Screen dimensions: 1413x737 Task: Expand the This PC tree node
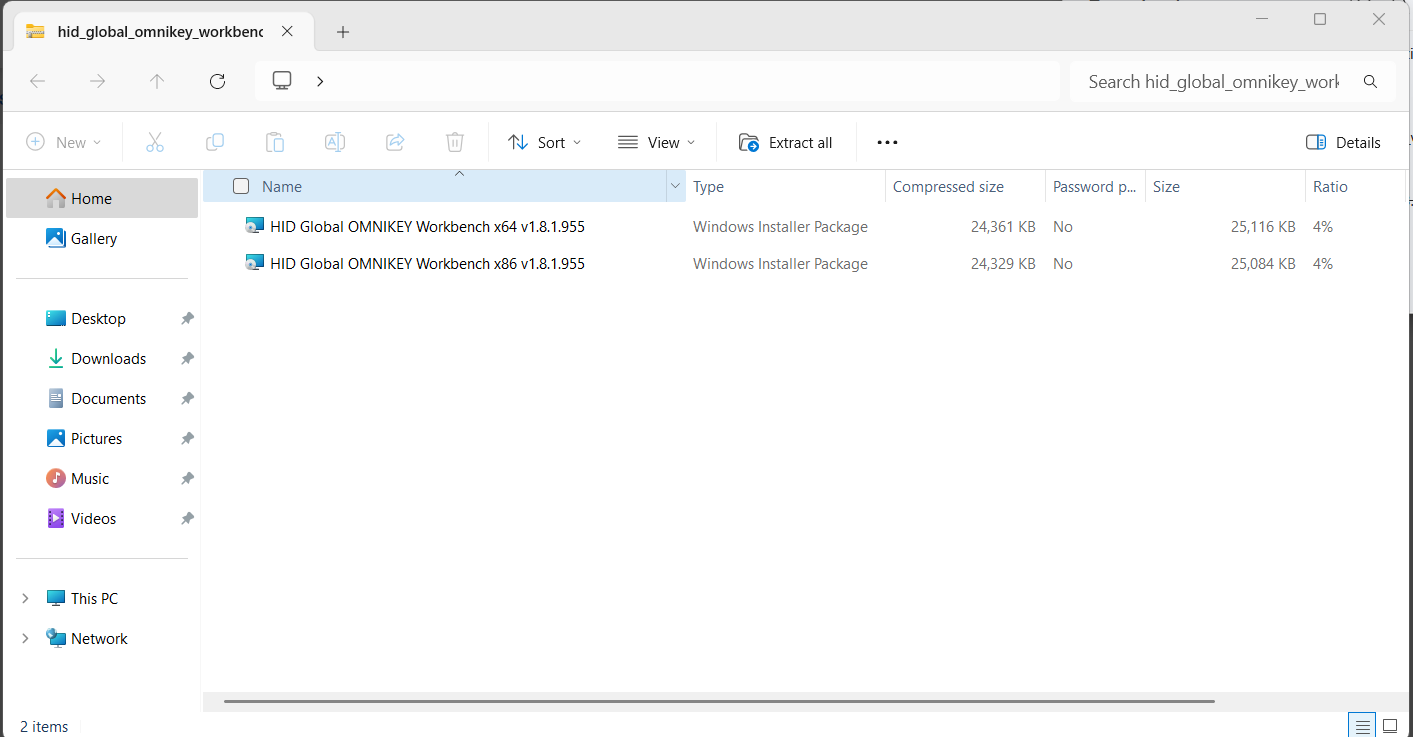click(25, 599)
